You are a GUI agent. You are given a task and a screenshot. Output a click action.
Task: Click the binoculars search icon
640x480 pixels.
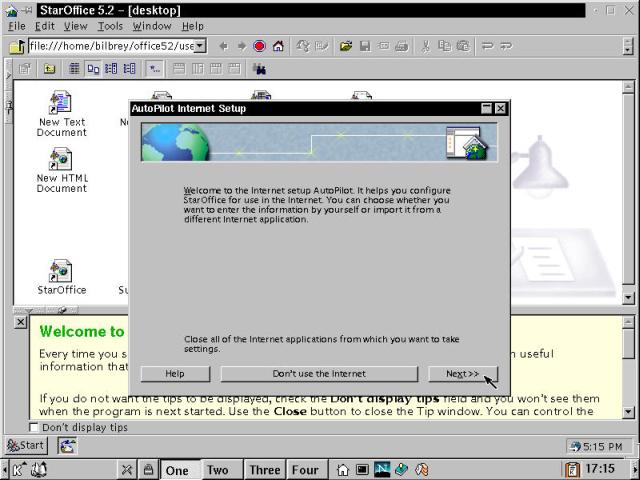[260, 69]
